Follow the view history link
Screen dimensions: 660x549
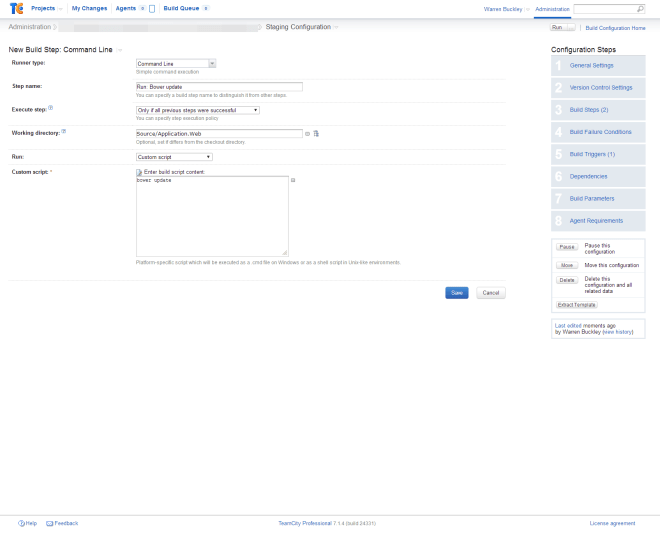[617, 331]
